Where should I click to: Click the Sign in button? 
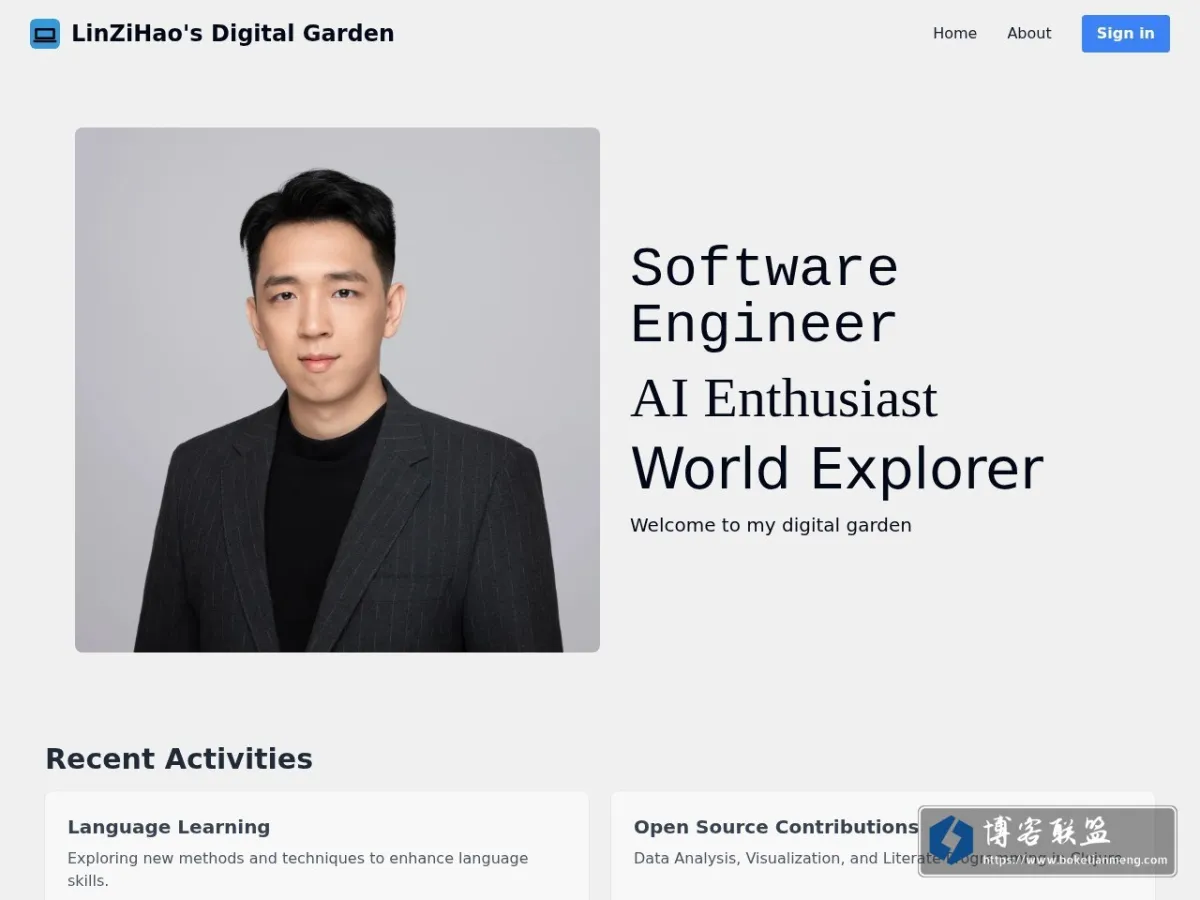(x=1126, y=34)
